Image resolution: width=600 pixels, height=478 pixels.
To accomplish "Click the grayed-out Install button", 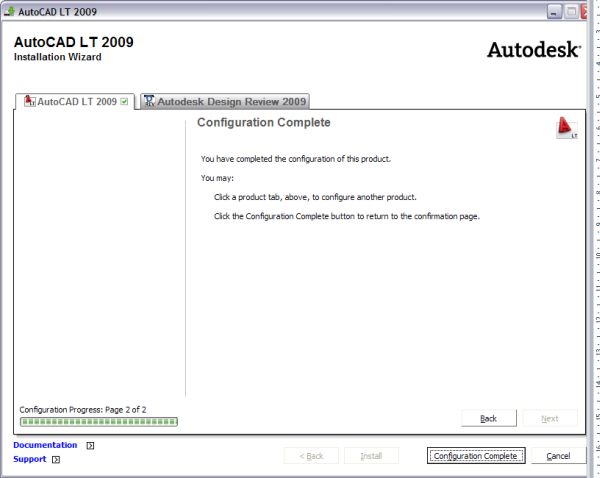I will pos(371,456).
